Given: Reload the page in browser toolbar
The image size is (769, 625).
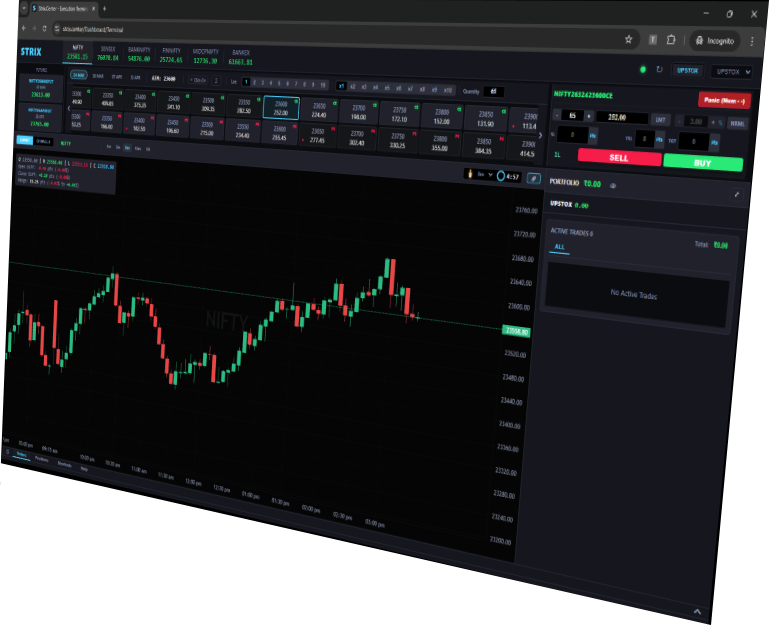Looking at the screenshot, I should pos(44,28).
